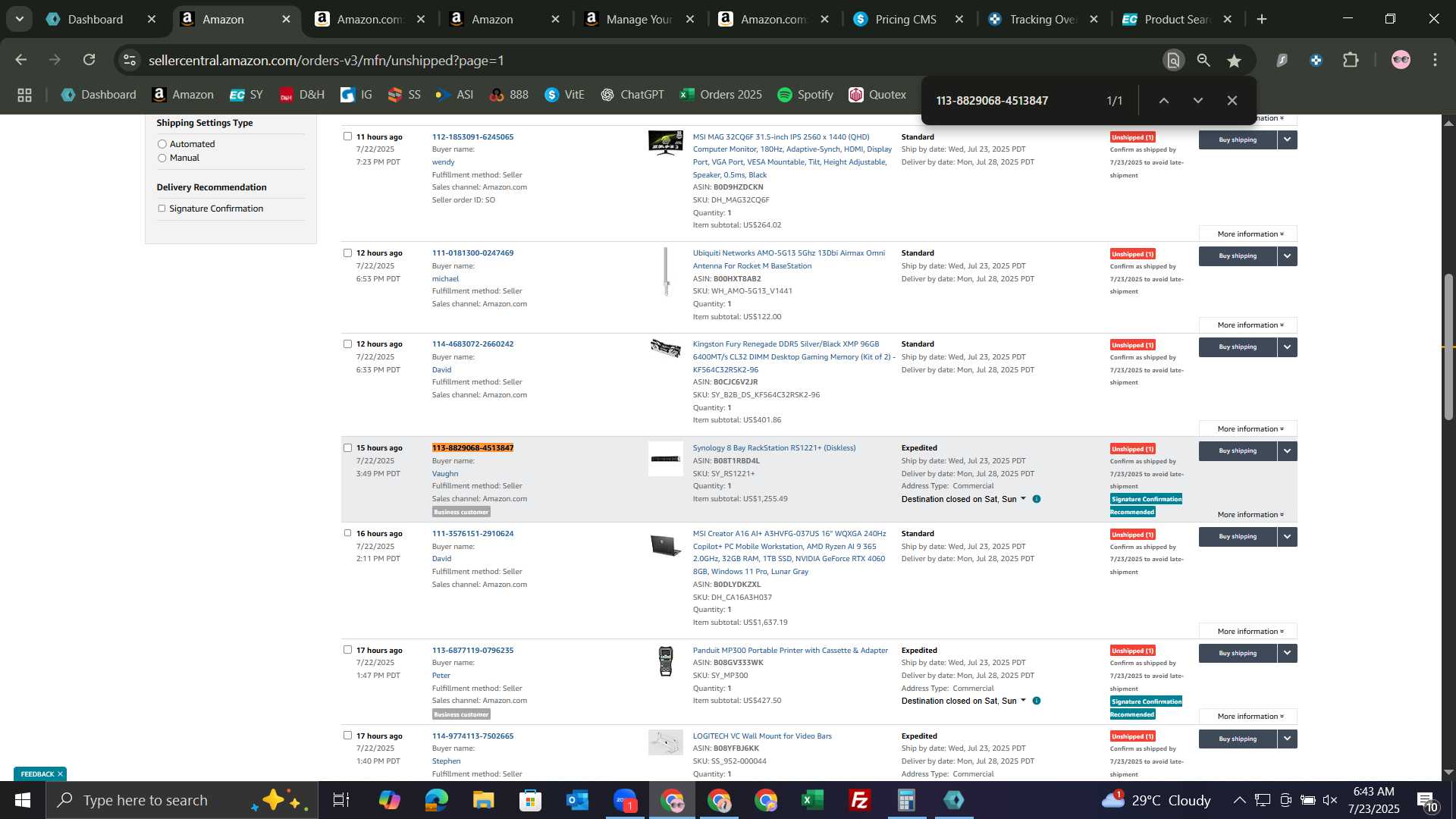Tick checkbox for order 111-0181300-0247469
This screenshot has width=1456, height=819.
click(x=347, y=253)
